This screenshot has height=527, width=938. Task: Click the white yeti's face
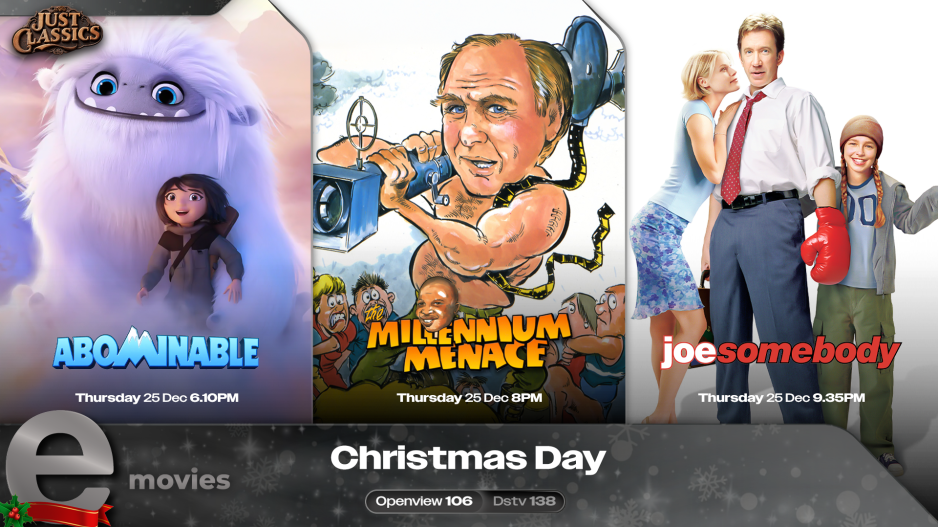click(x=139, y=92)
